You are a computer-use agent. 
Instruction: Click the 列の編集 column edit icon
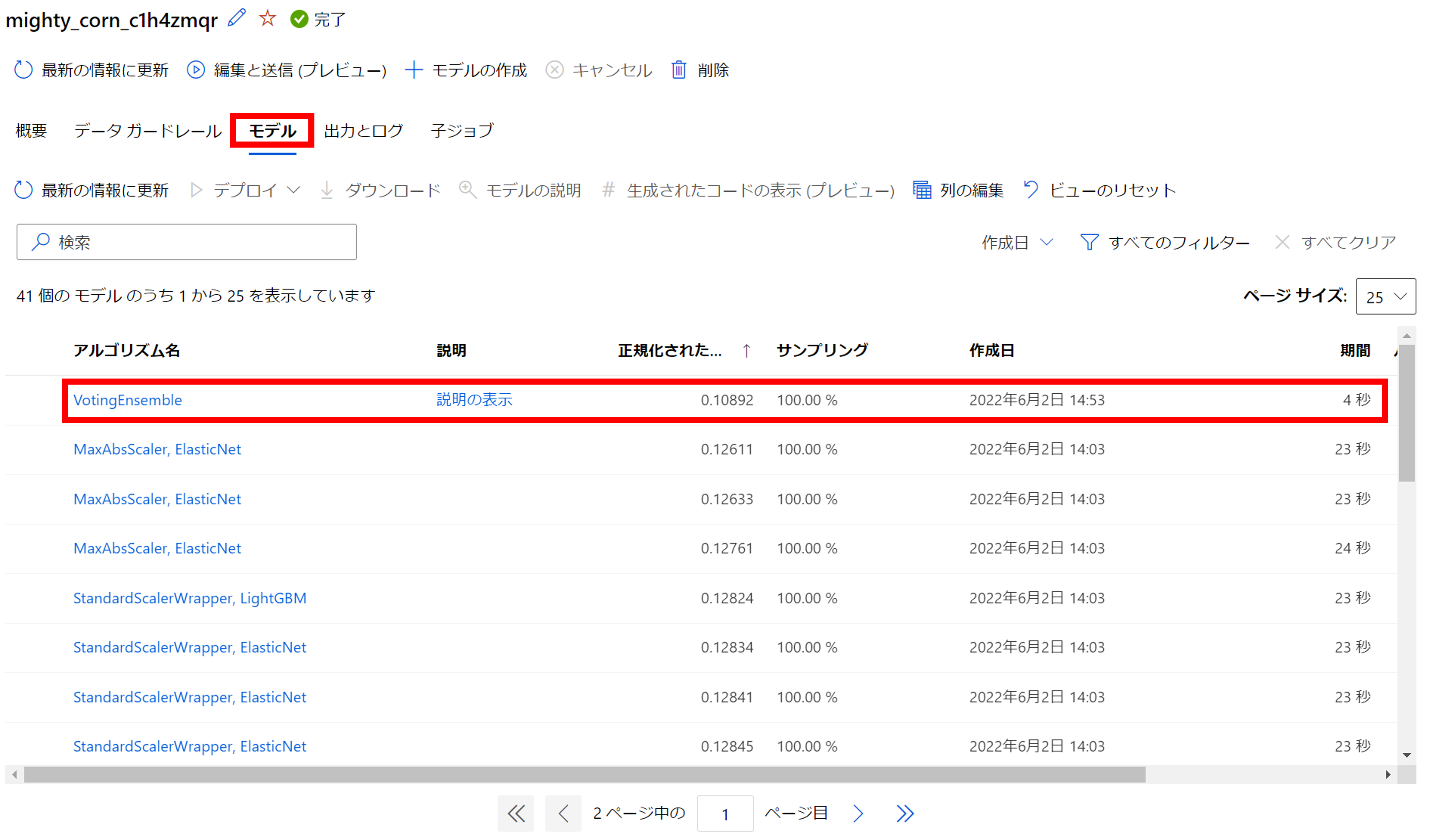(922, 190)
